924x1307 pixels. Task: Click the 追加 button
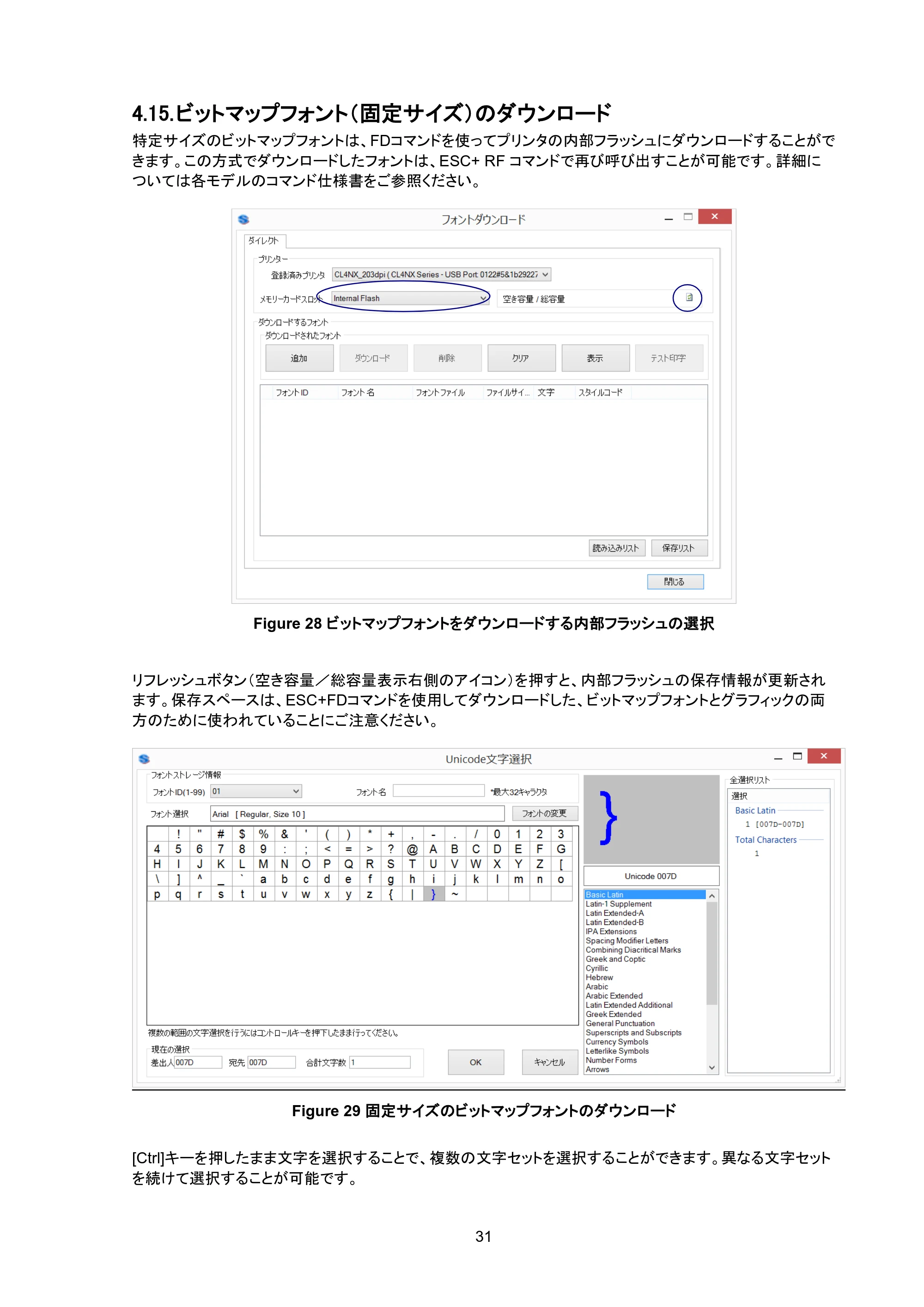coord(299,358)
